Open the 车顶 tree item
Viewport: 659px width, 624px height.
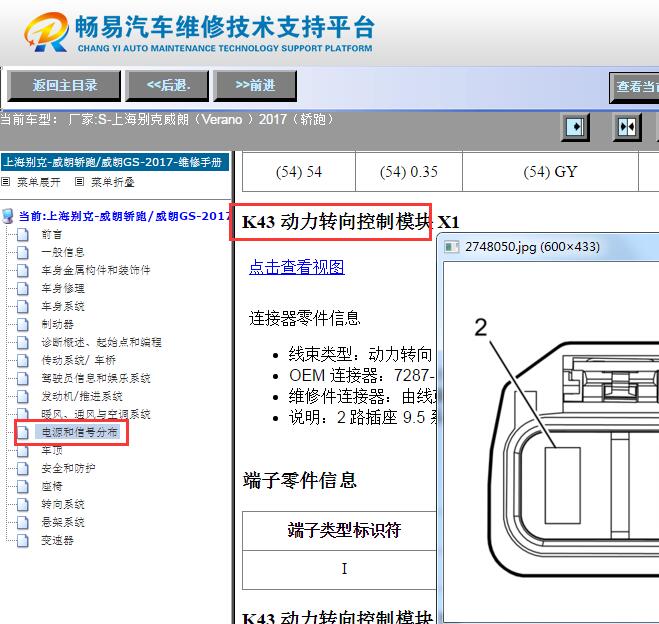click(x=52, y=450)
